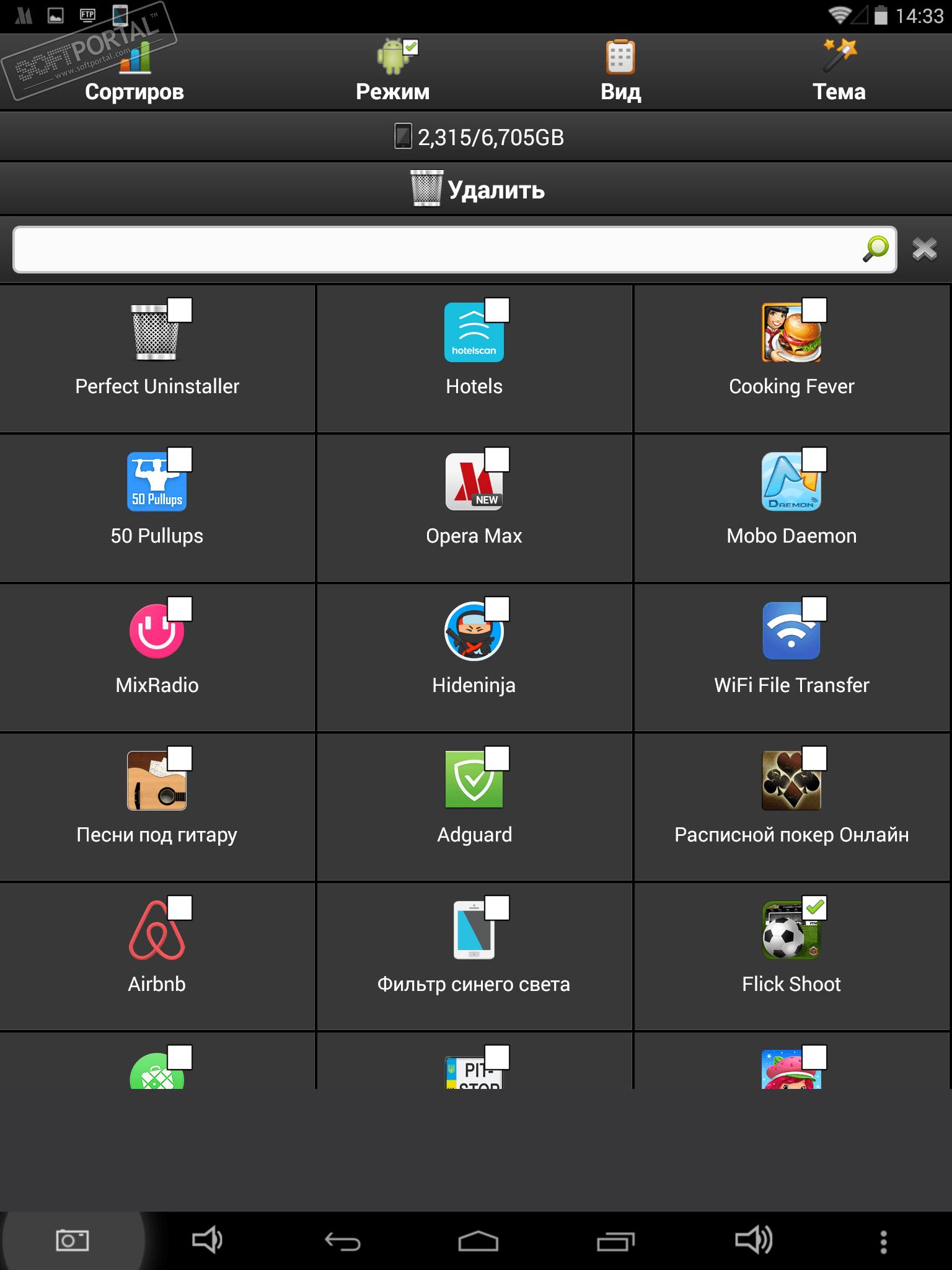Check the Hideninja checkbox
The image size is (952, 1270).
point(497,609)
